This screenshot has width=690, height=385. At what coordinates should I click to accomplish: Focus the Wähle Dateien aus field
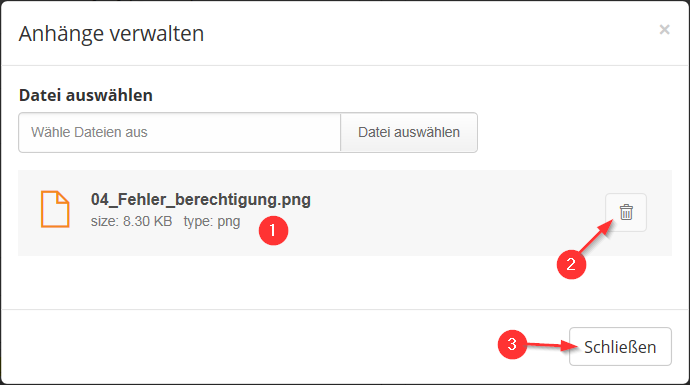tap(180, 132)
